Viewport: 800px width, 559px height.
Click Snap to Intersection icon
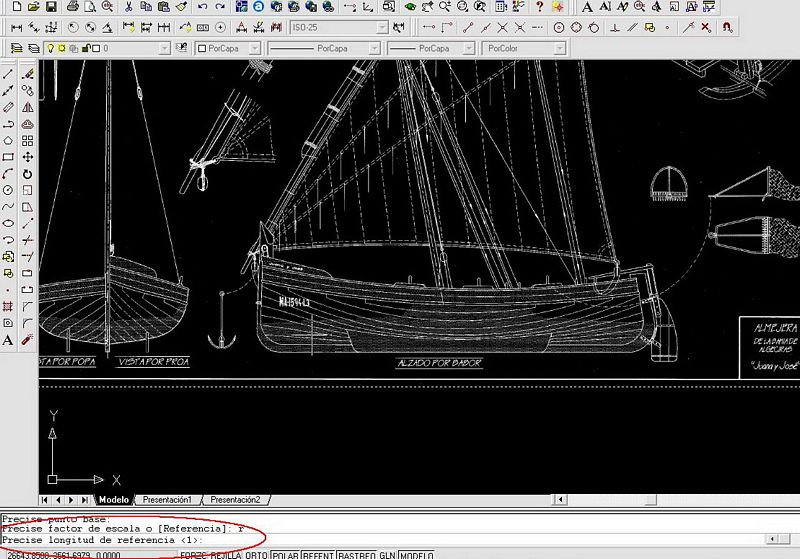tap(503, 28)
